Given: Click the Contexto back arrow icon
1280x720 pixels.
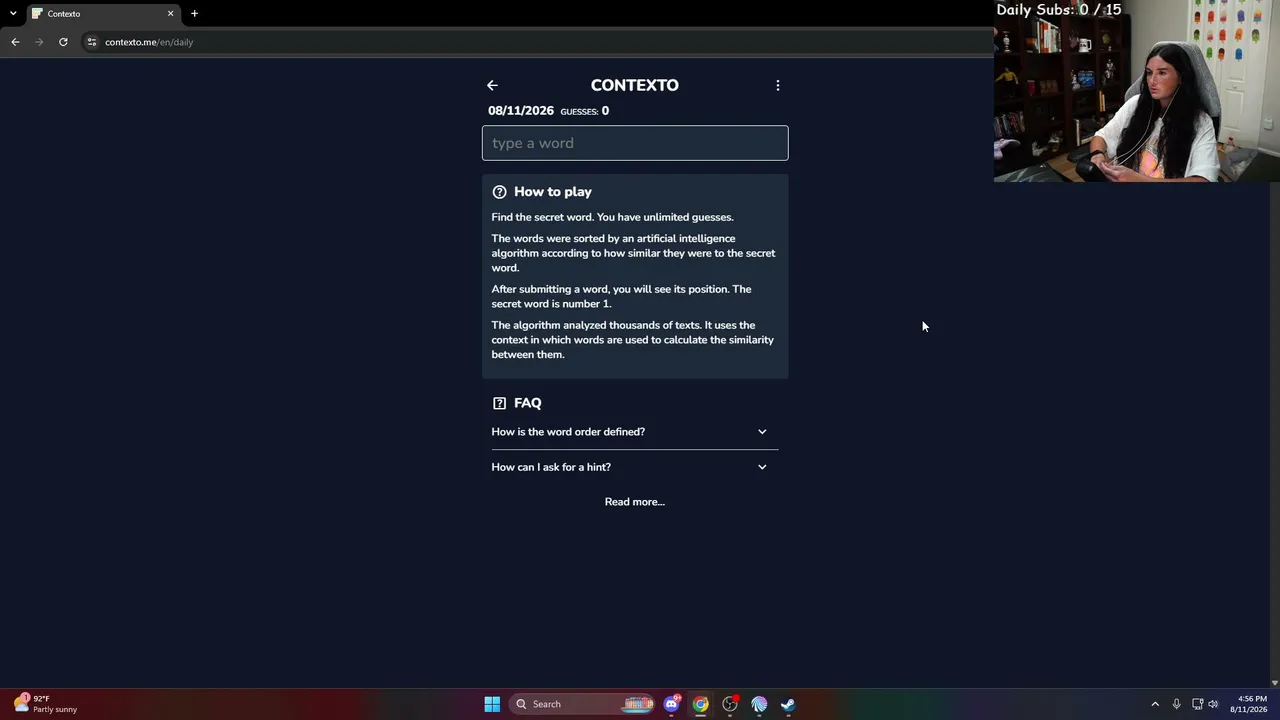Looking at the screenshot, I should coord(492,85).
